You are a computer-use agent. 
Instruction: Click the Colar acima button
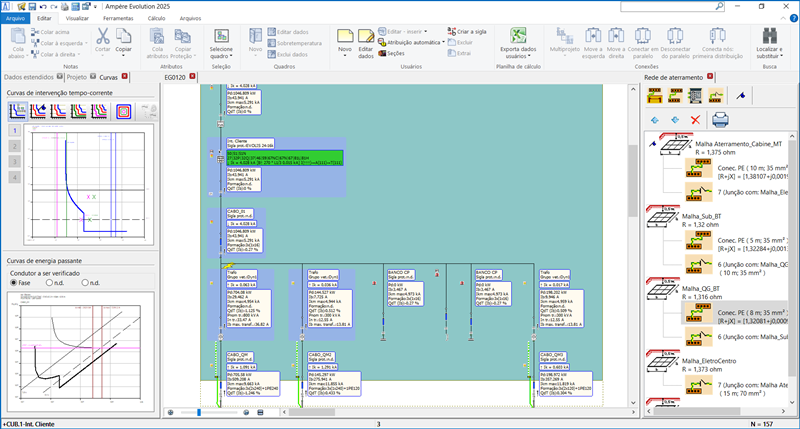point(50,32)
